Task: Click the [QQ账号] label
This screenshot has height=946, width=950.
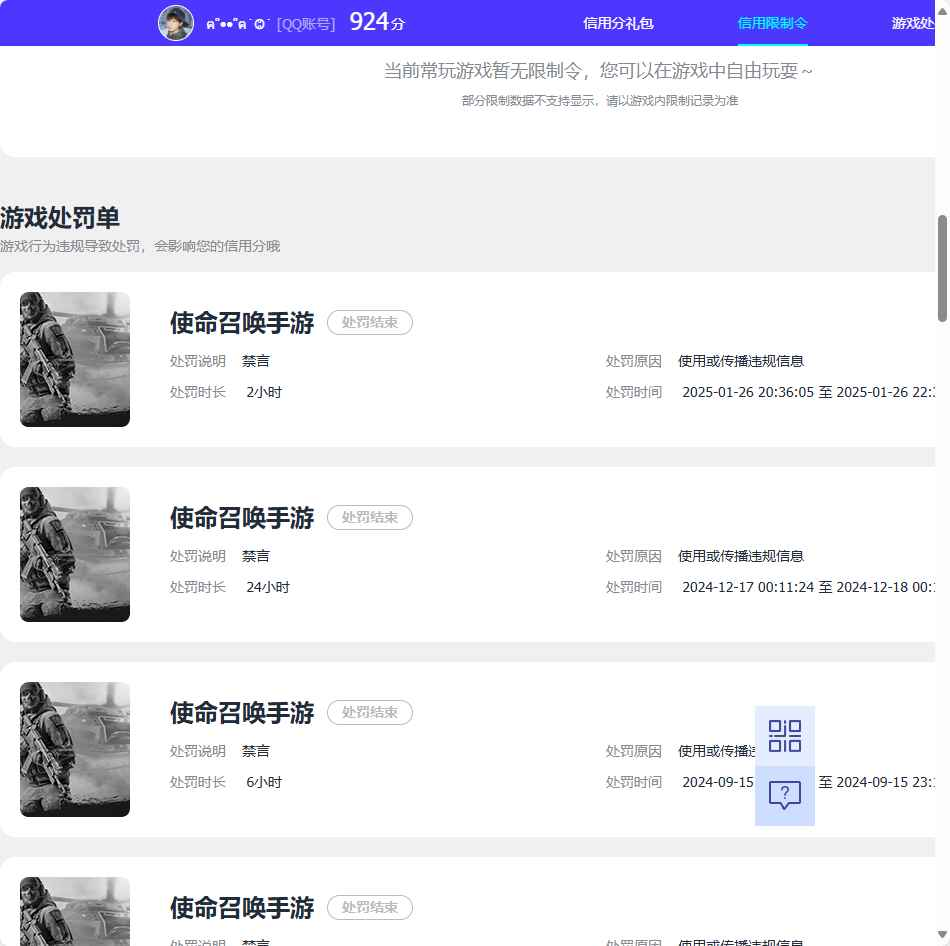Action: 306,24
